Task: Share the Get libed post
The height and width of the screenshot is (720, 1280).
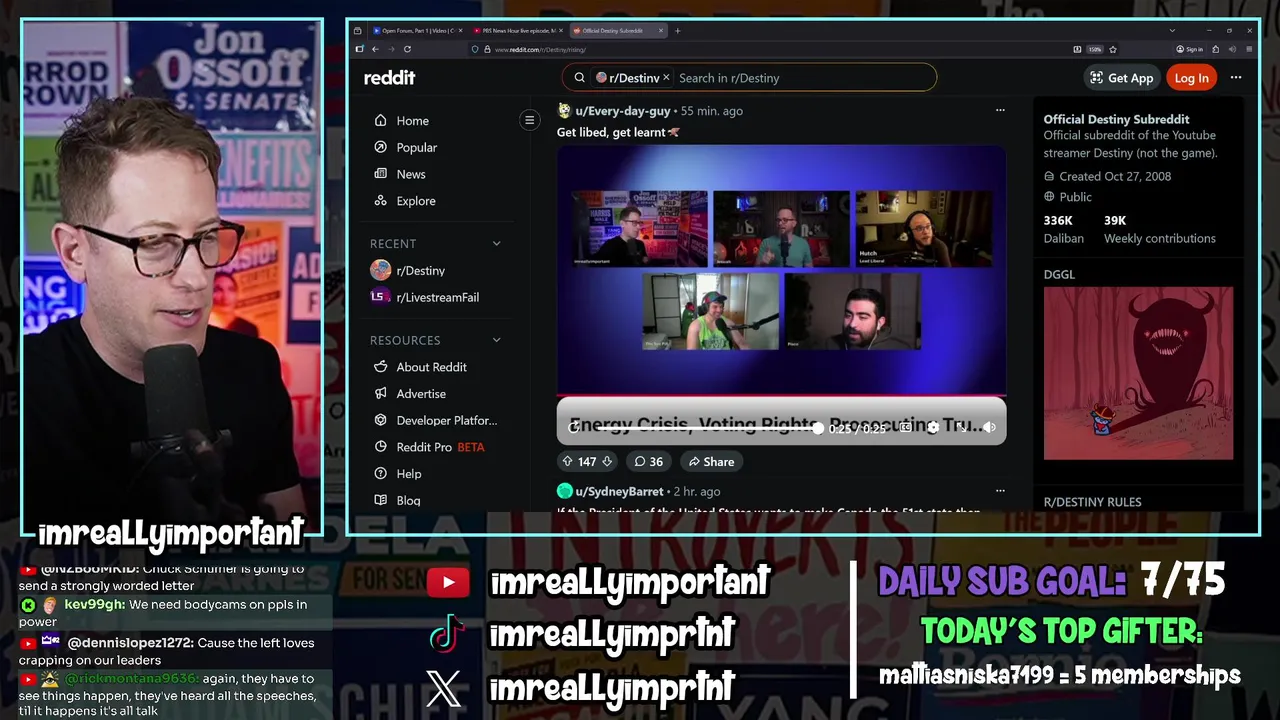Action: tap(710, 462)
